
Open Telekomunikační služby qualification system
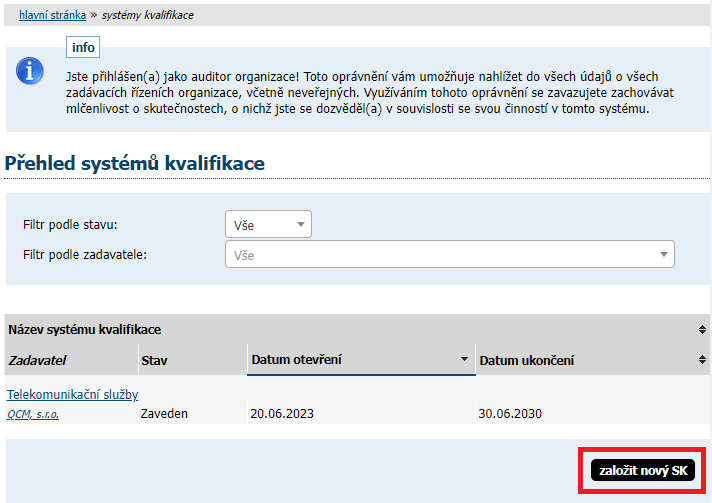(72, 395)
